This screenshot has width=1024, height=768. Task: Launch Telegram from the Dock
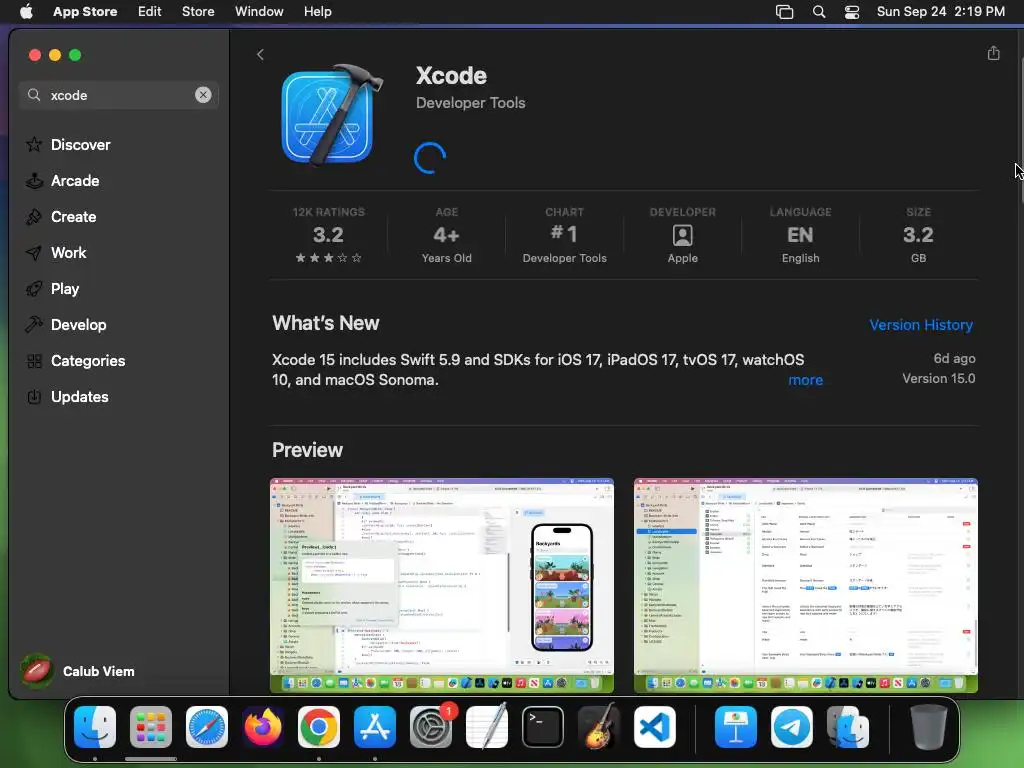coord(792,726)
